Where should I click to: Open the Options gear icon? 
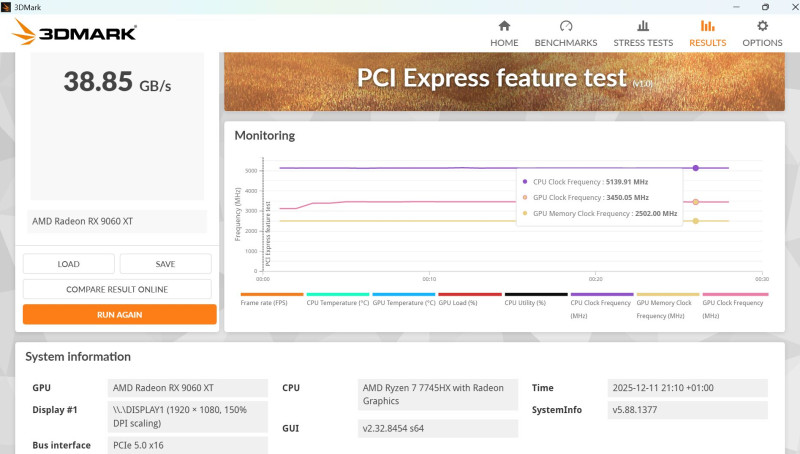[762, 26]
